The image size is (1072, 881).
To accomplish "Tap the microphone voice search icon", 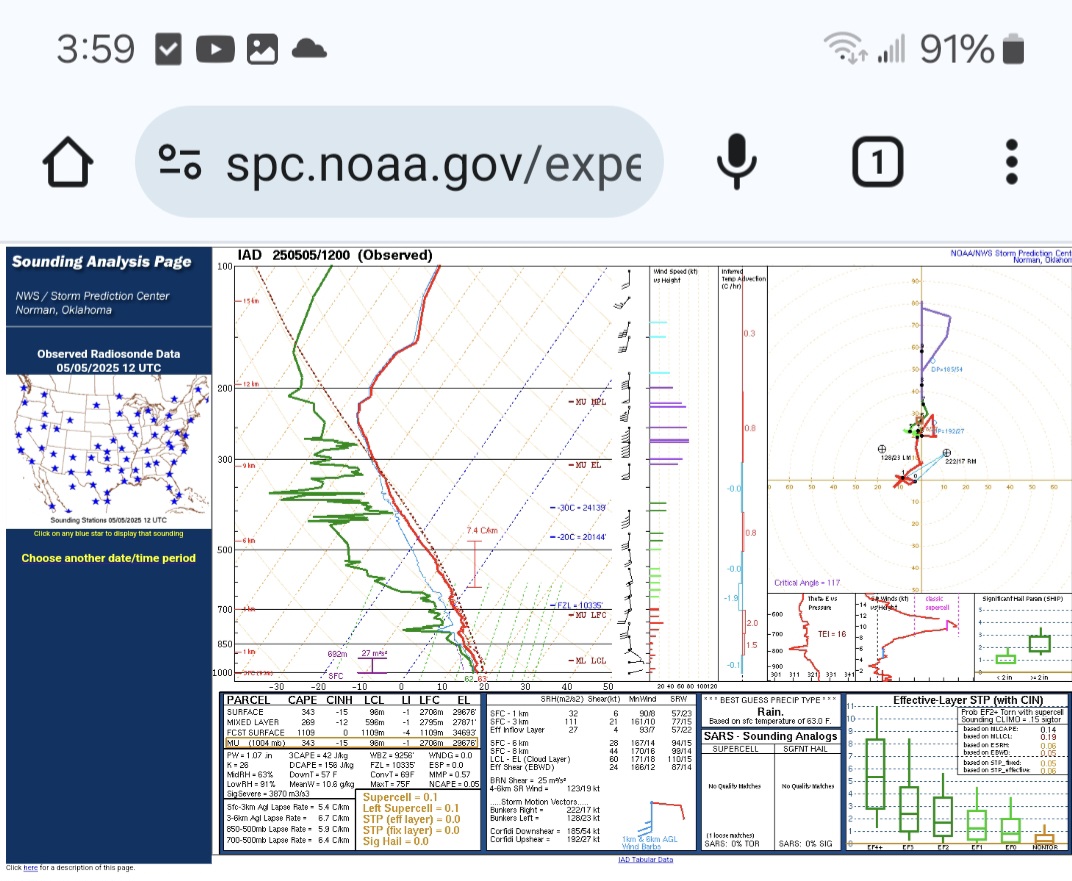I will (736, 162).
